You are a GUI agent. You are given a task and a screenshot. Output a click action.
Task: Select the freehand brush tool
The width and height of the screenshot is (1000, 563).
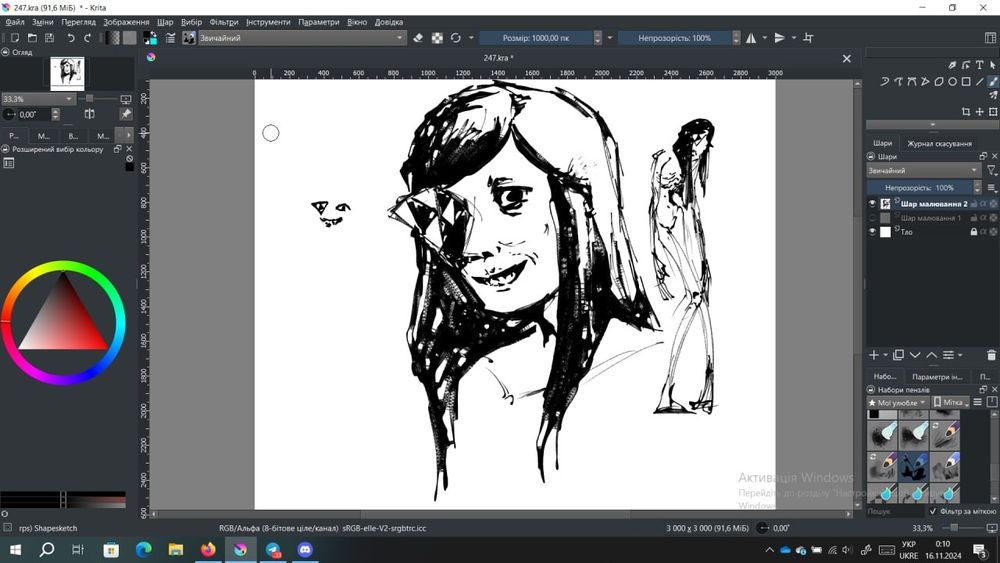[x=993, y=82]
